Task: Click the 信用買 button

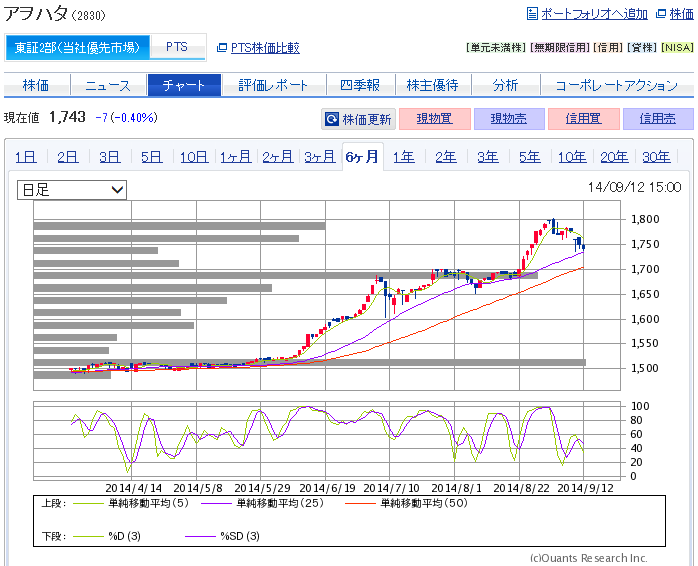Action: pyautogui.click(x=584, y=119)
